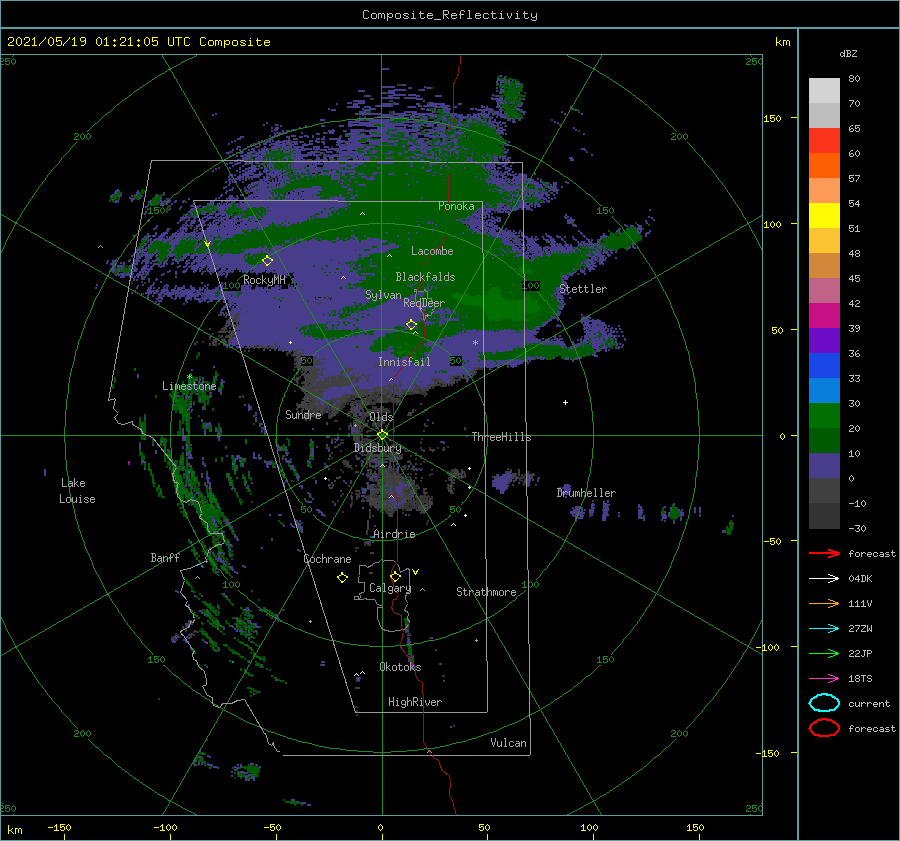Click the km unit label at top right
The image size is (900, 841).
782,42
